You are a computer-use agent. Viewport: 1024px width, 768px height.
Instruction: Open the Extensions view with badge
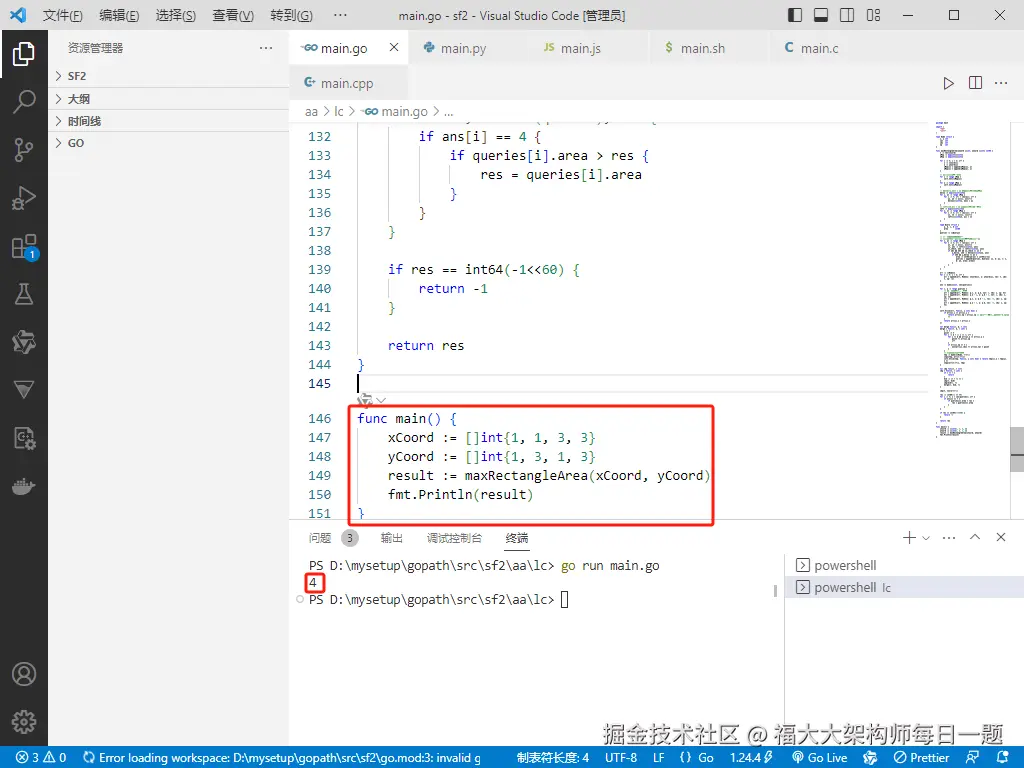[x=25, y=247]
